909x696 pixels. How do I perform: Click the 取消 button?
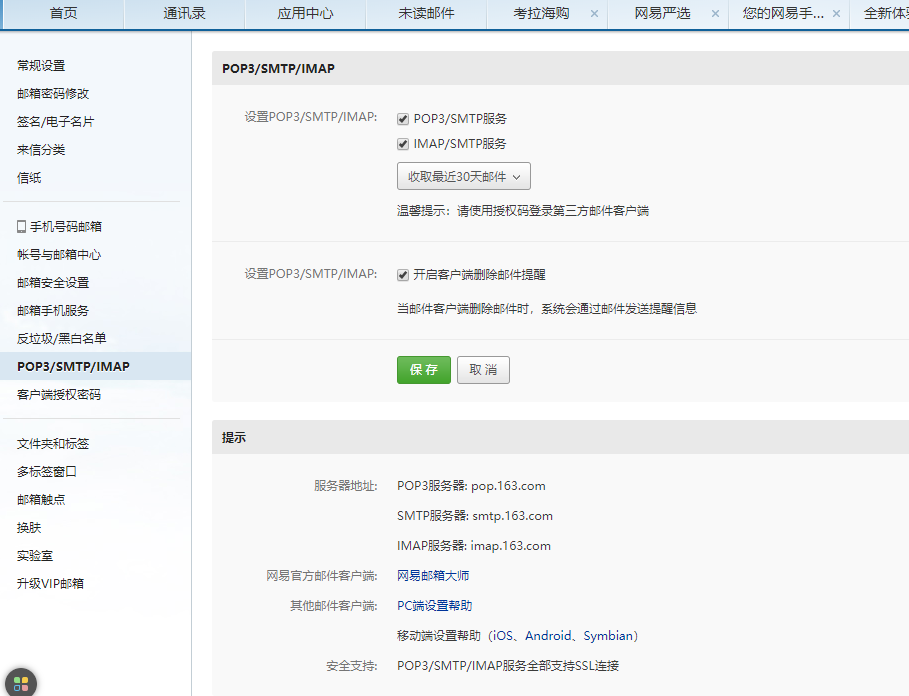(483, 370)
